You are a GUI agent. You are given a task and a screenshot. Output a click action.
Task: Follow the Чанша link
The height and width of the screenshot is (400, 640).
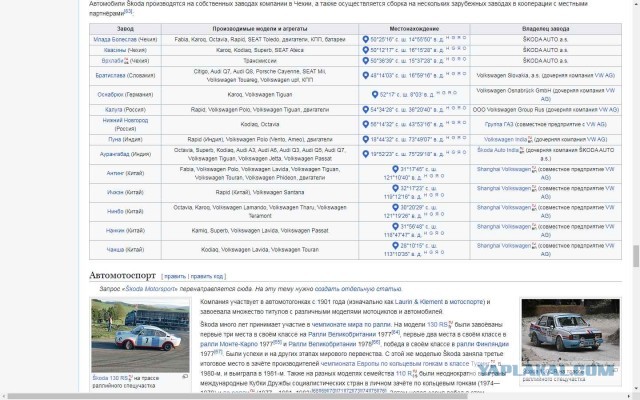115,250
